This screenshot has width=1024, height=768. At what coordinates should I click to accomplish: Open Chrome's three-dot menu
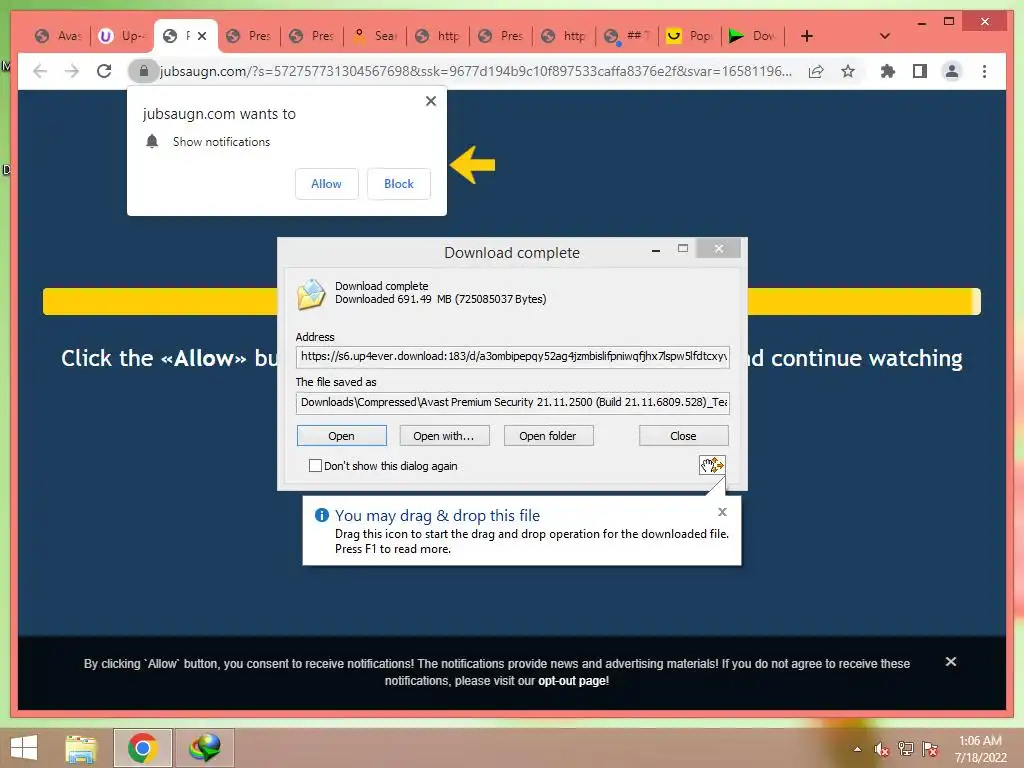pos(984,71)
